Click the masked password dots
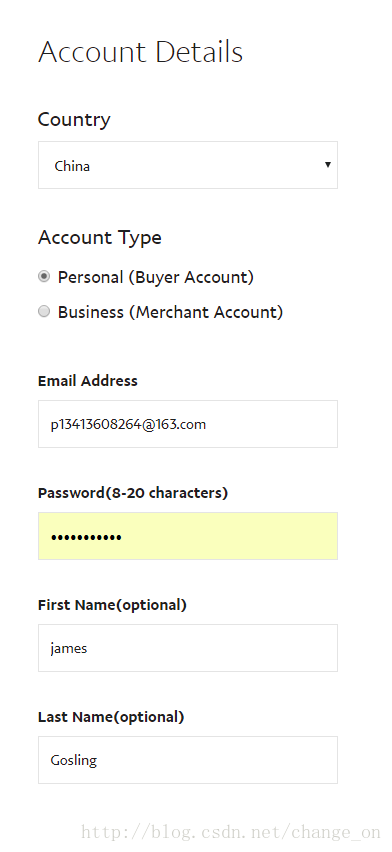This screenshot has width=392, height=852. [x=86, y=538]
